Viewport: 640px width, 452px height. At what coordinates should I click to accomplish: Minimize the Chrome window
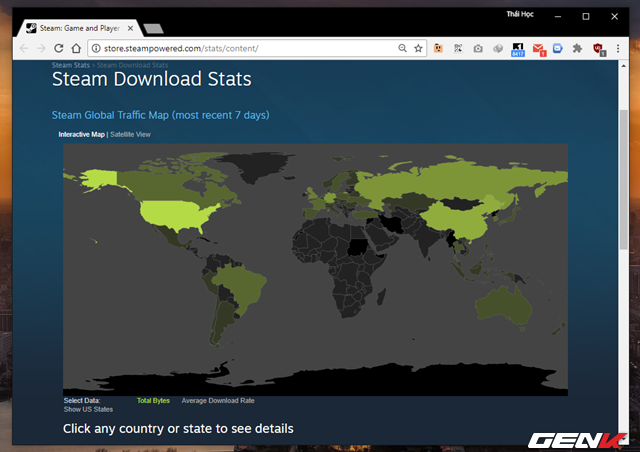tap(558, 16)
